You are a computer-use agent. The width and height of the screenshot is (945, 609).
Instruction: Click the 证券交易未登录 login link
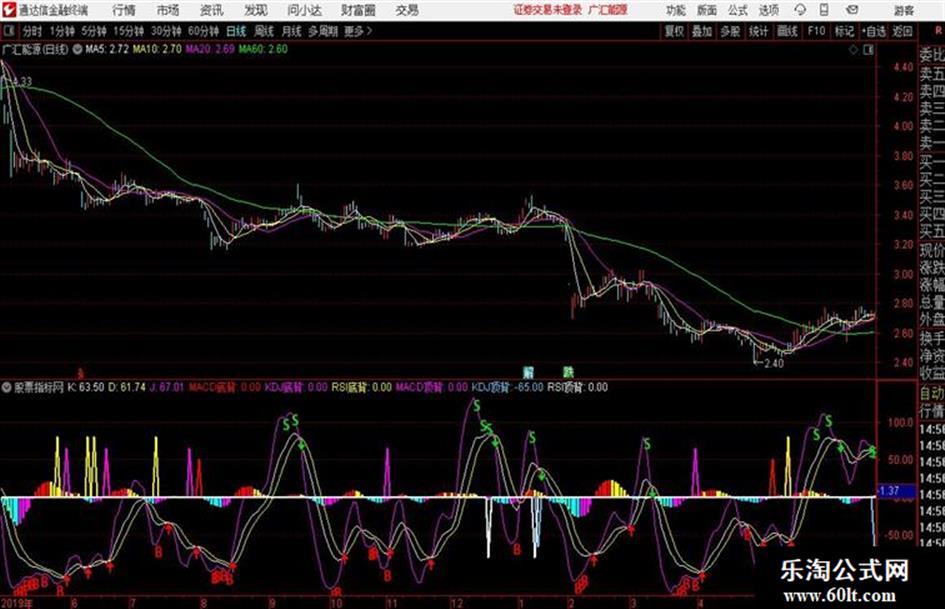point(548,10)
